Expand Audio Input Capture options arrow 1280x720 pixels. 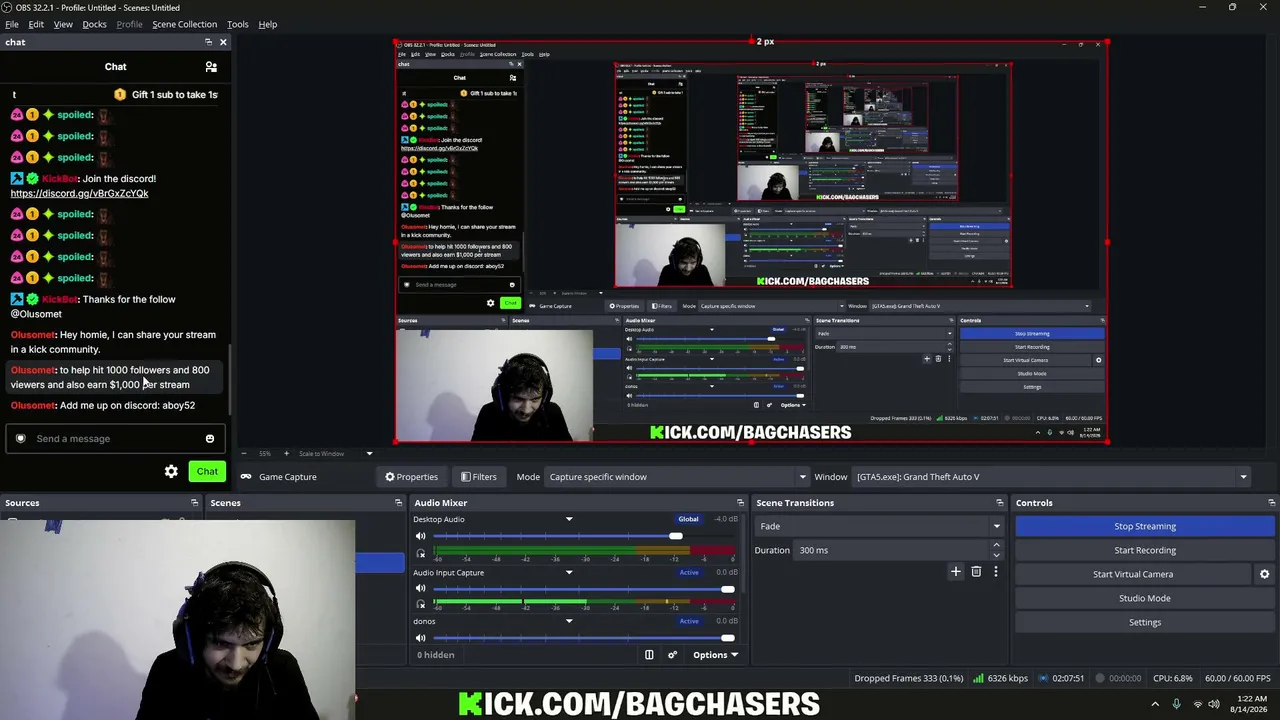pyautogui.click(x=569, y=573)
